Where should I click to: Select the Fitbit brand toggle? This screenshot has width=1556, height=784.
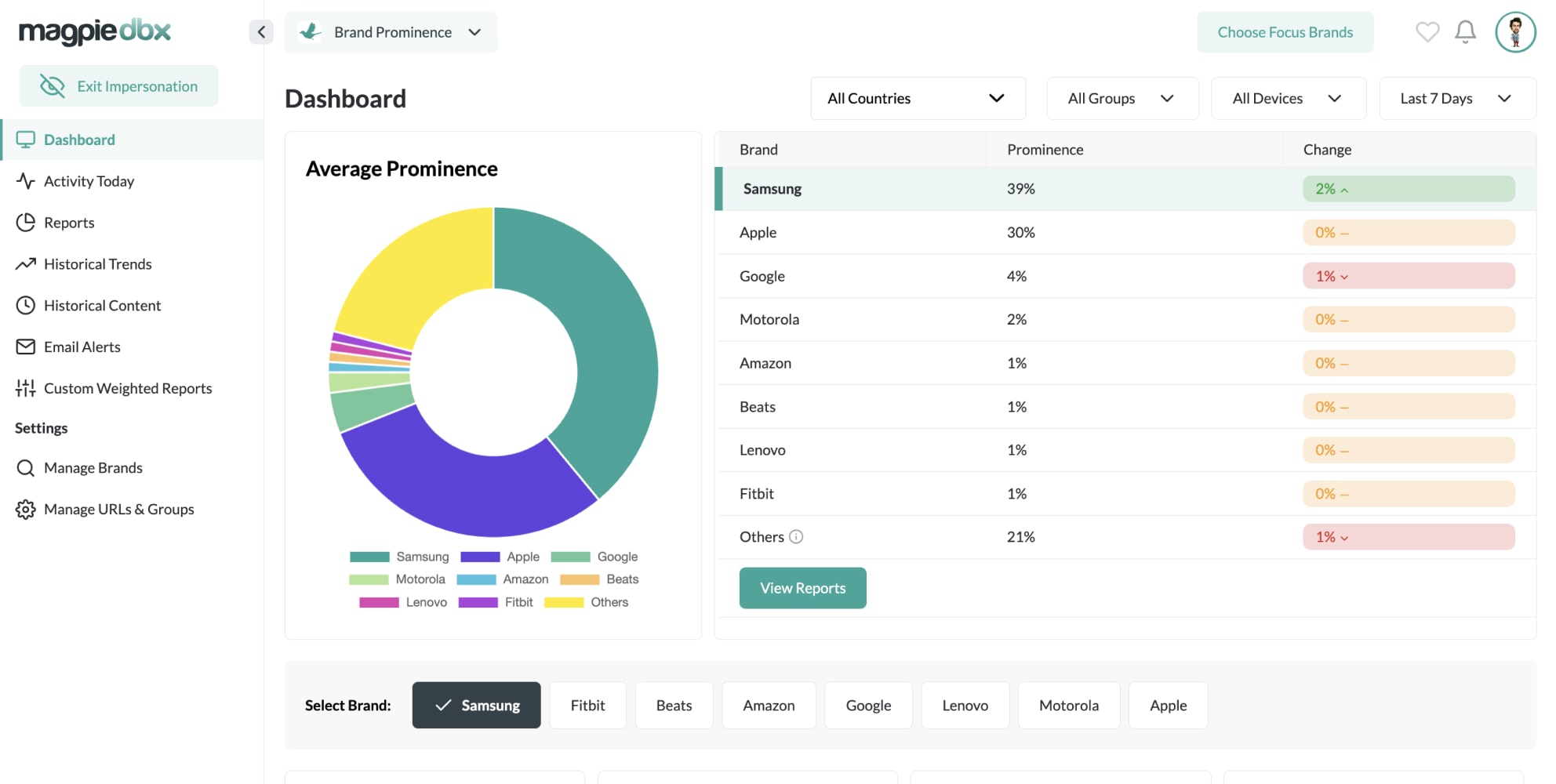tap(587, 706)
